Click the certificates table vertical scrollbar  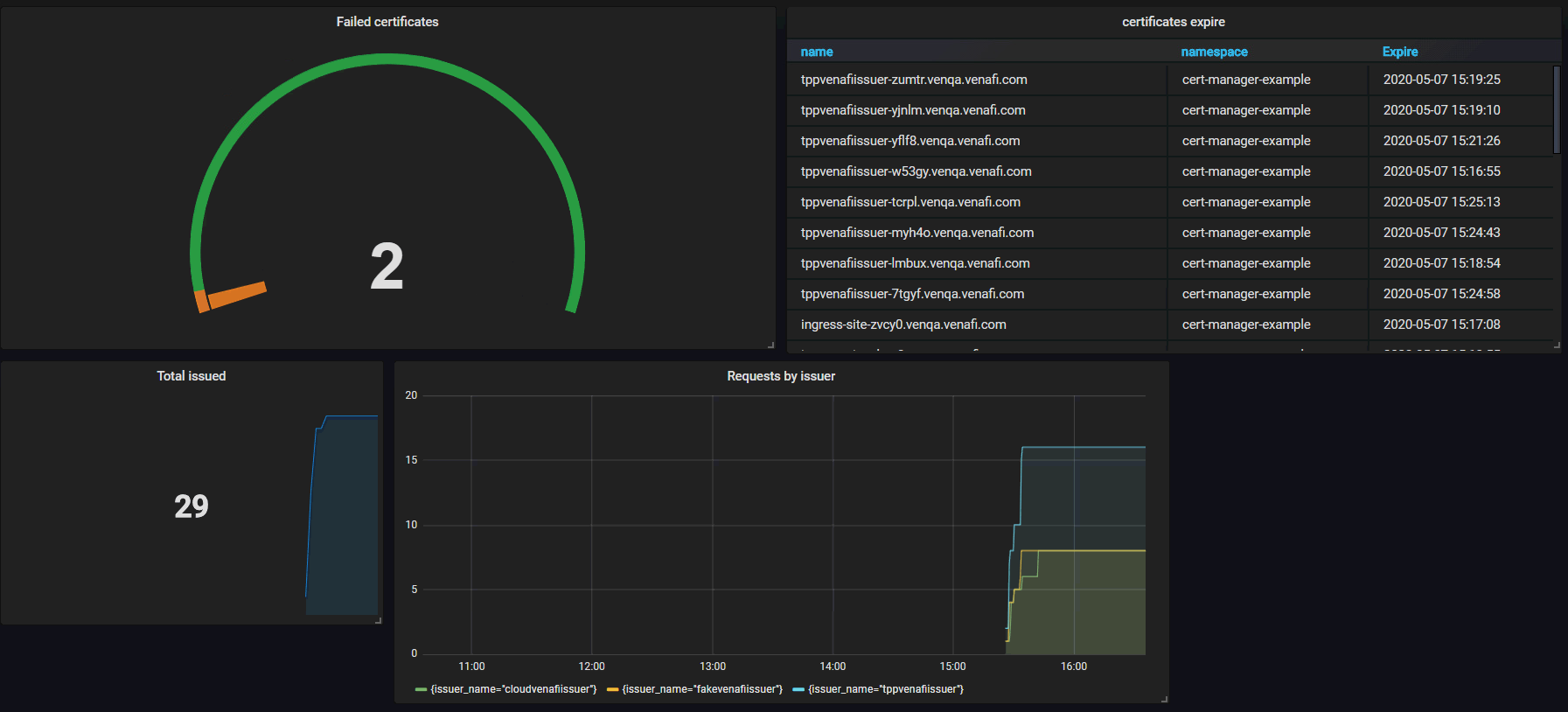pyautogui.click(x=1557, y=110)
